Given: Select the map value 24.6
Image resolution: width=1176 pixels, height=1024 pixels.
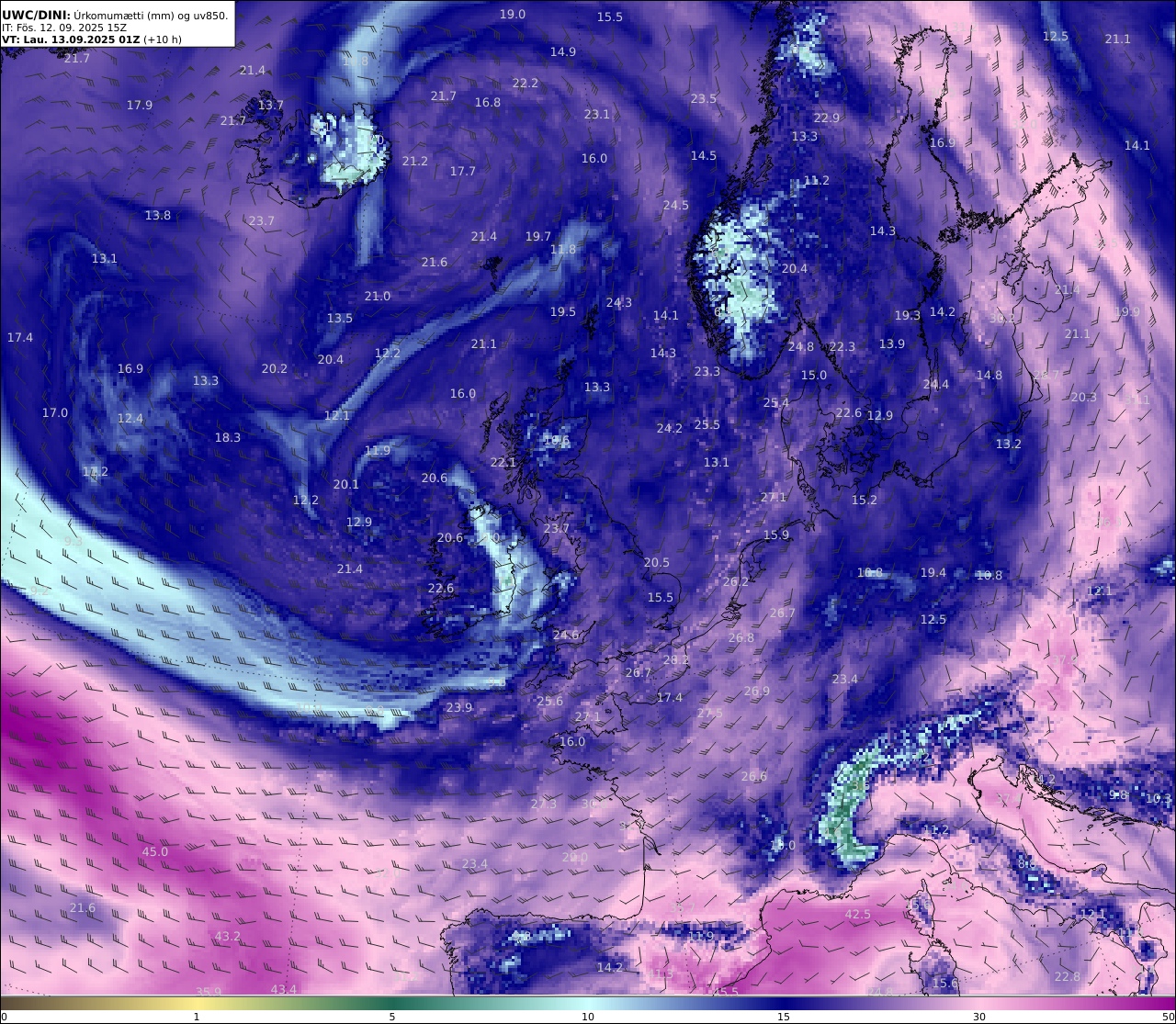Looking at the screenshot, I should 567,635.
